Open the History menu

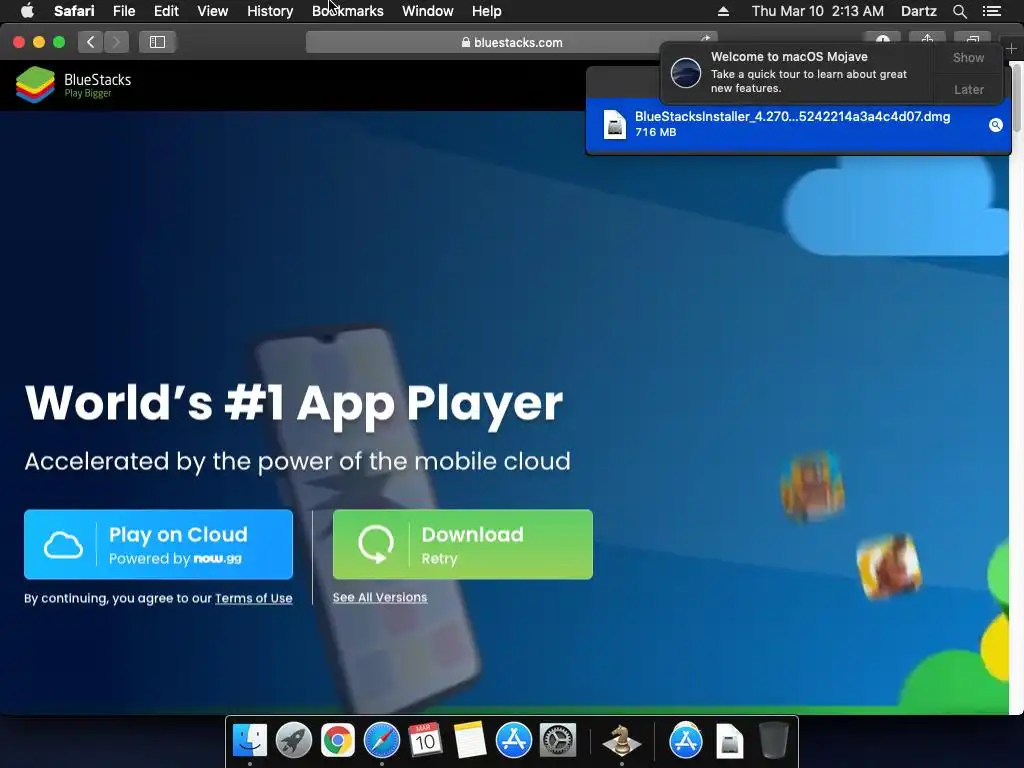270,11
